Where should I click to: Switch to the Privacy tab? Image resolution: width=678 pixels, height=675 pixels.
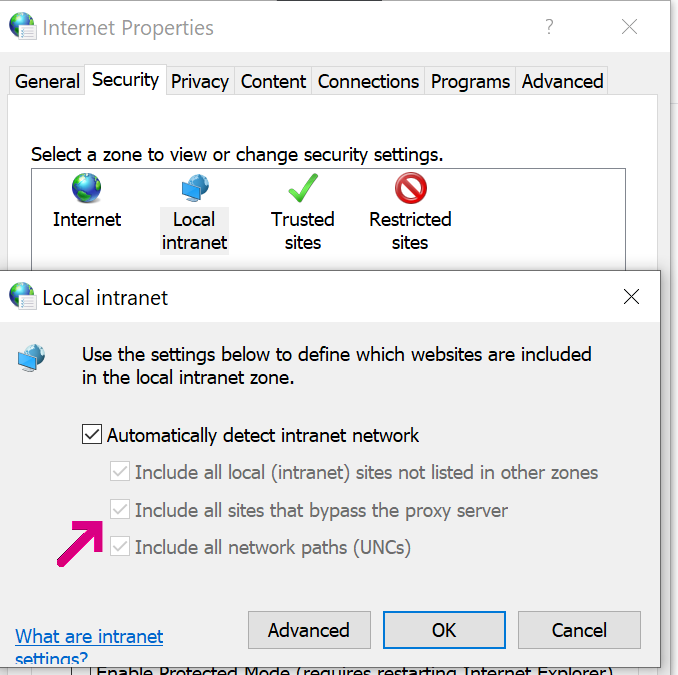point(200,81)
